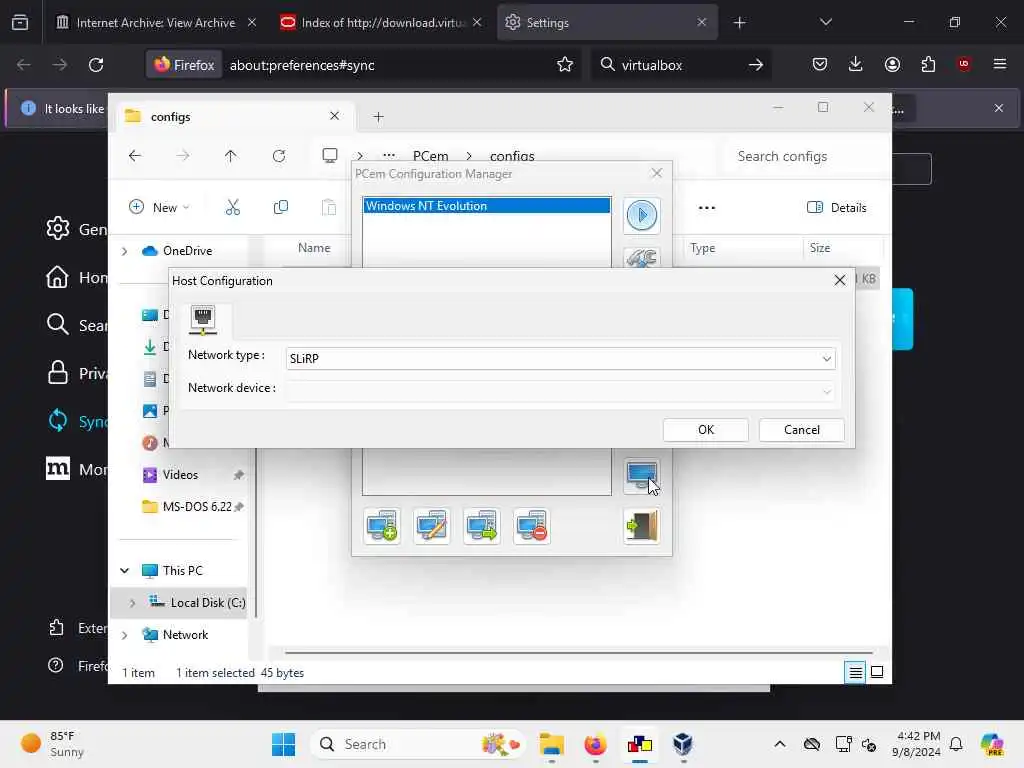Image resolution: width=1024 pixels, height=768 pixels.
Task: Open machine settings with the wrench icon
Action: (x=642, y=259)
